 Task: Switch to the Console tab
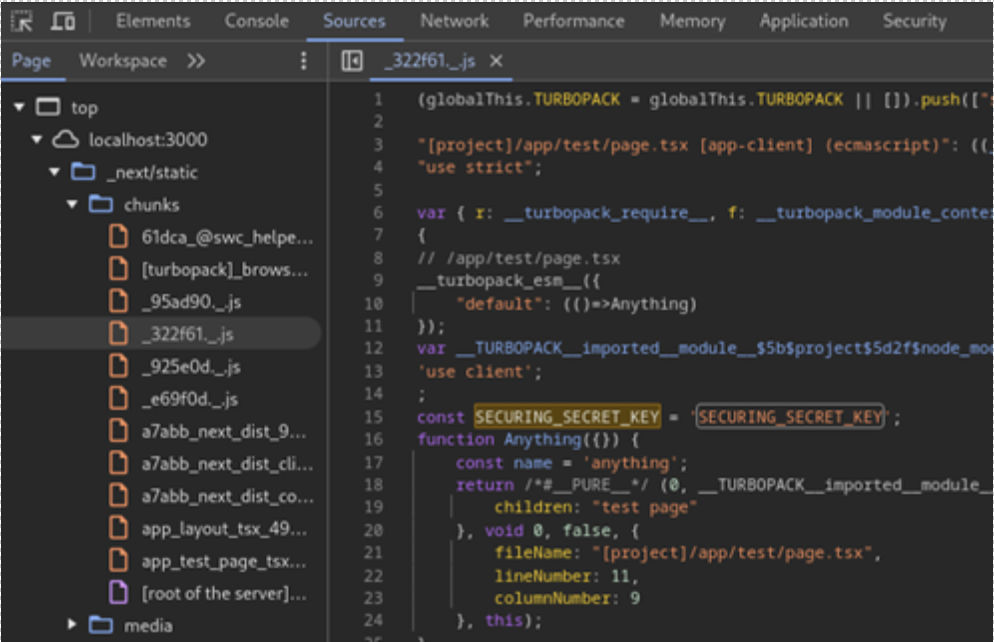tap(257, 21)
